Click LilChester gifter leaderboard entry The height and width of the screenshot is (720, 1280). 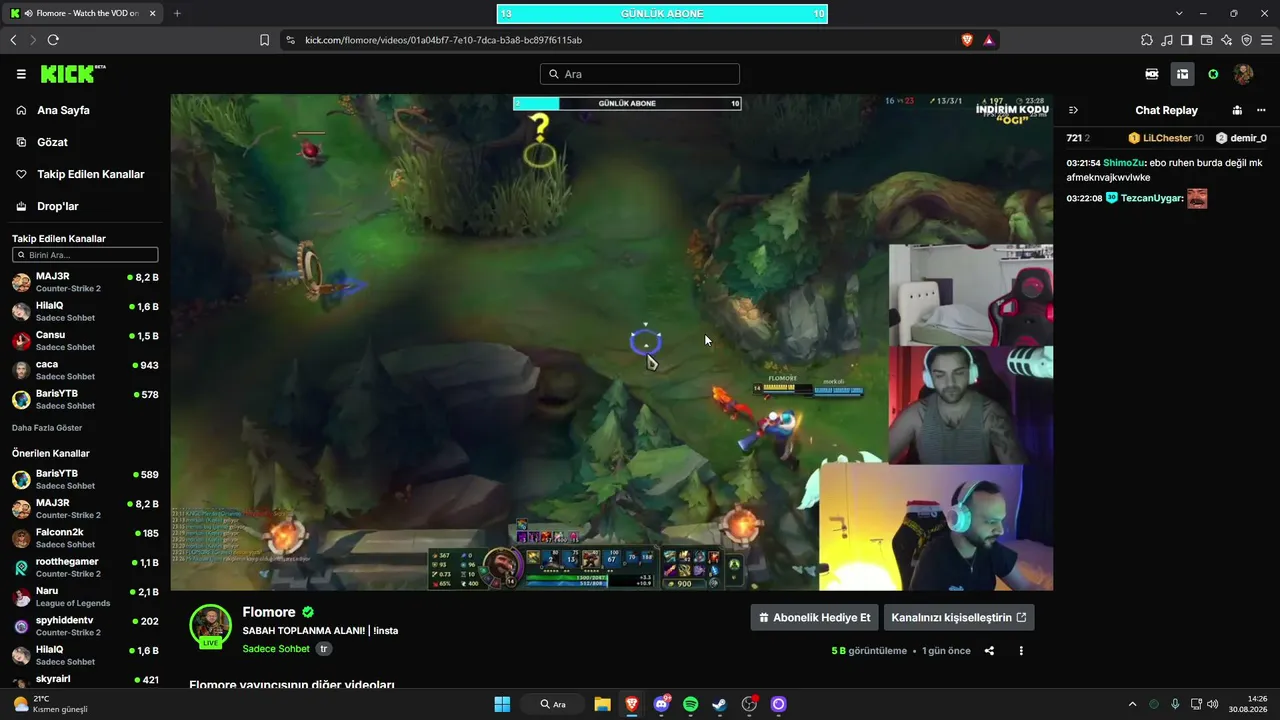coord(1166,138)
